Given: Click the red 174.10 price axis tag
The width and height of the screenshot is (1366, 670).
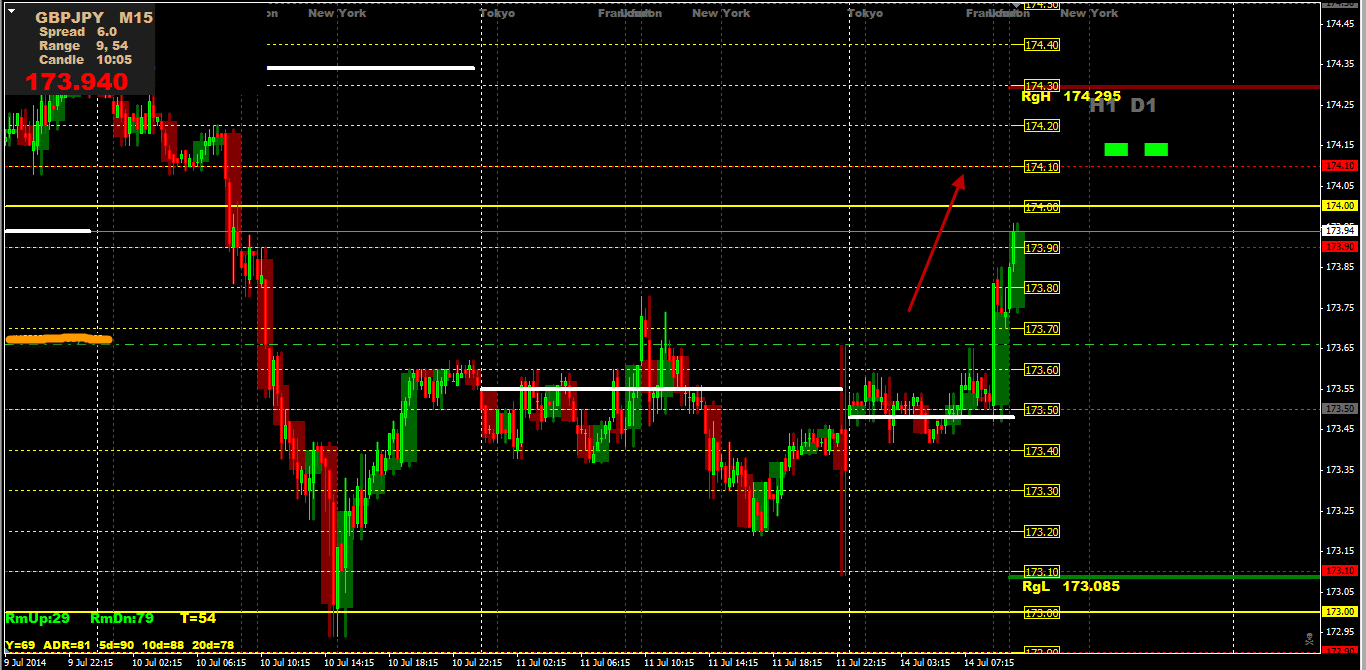Looking at the screenshot, I should (1340, 165).
